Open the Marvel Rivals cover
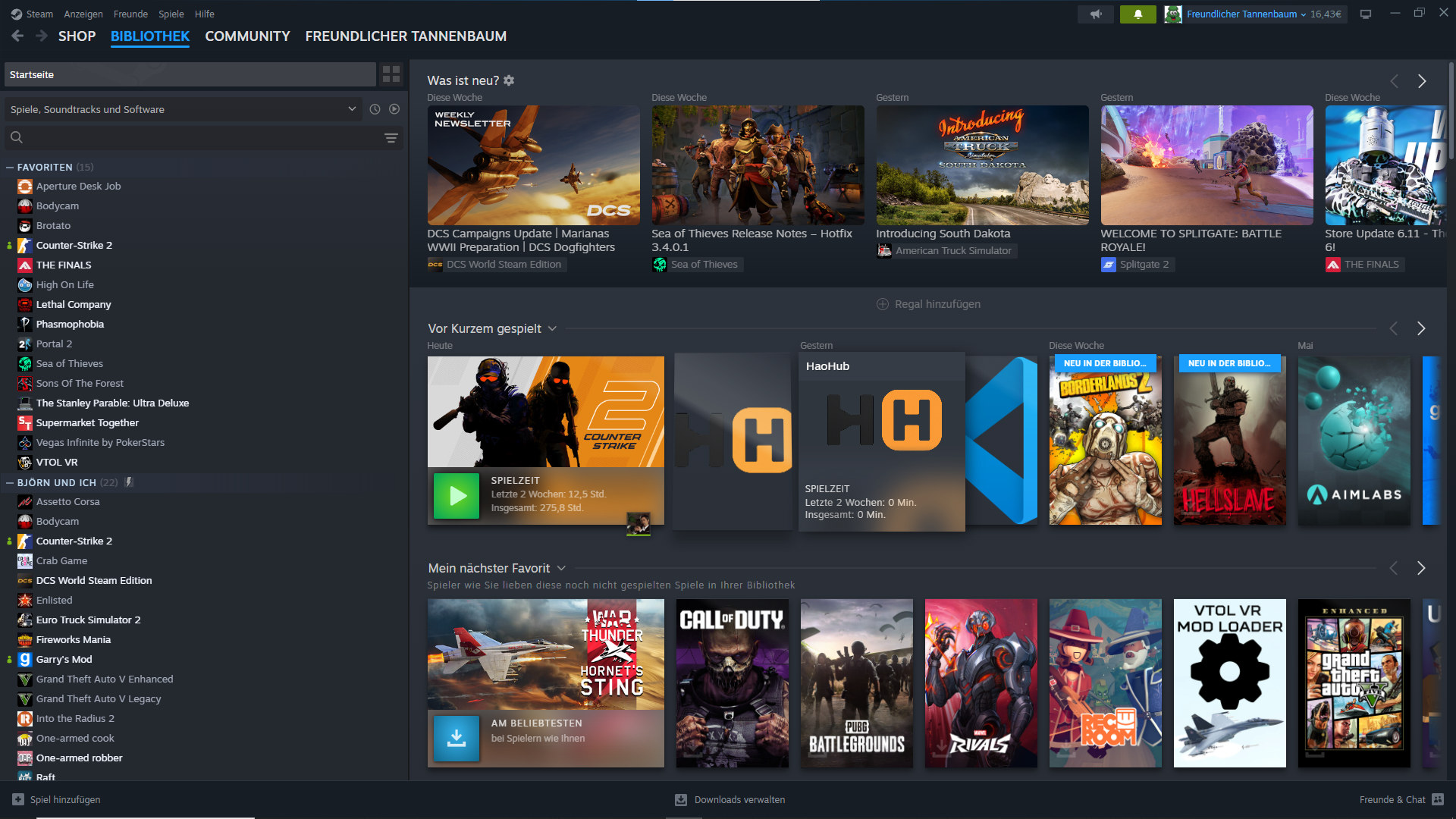 (981, 683)
